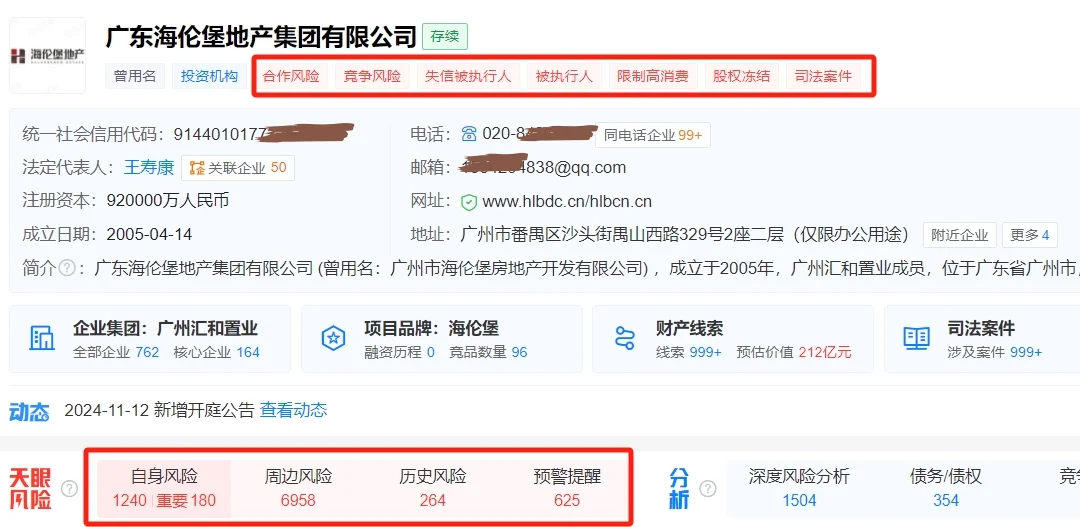
Task: Click the 司法案件 open book icon
Action: [x=917, y=338]
